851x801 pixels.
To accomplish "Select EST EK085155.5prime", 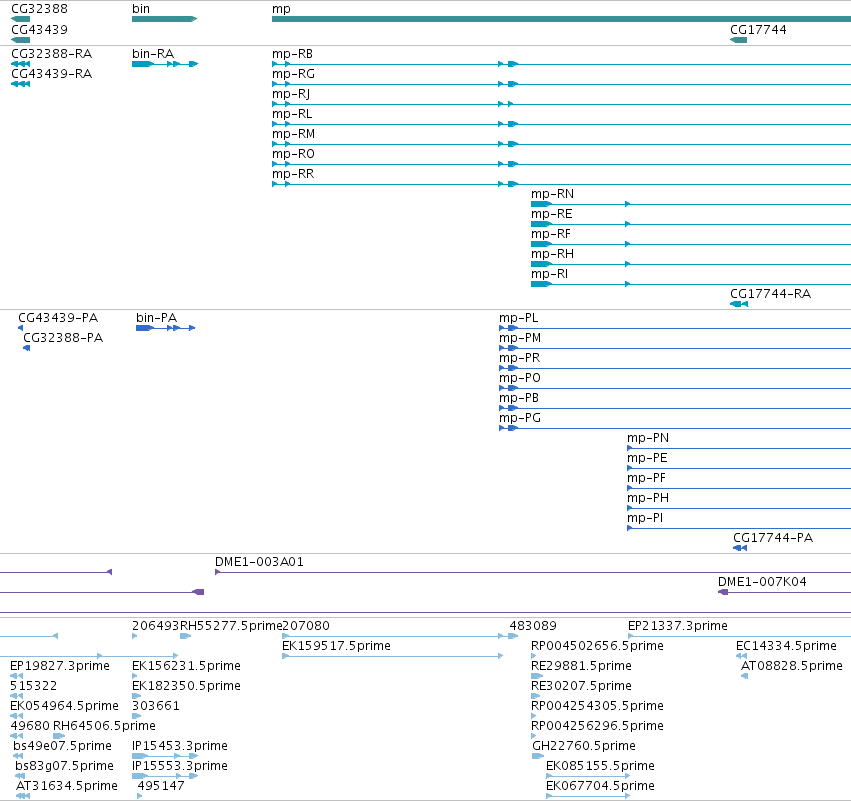I will pos(600,766).
